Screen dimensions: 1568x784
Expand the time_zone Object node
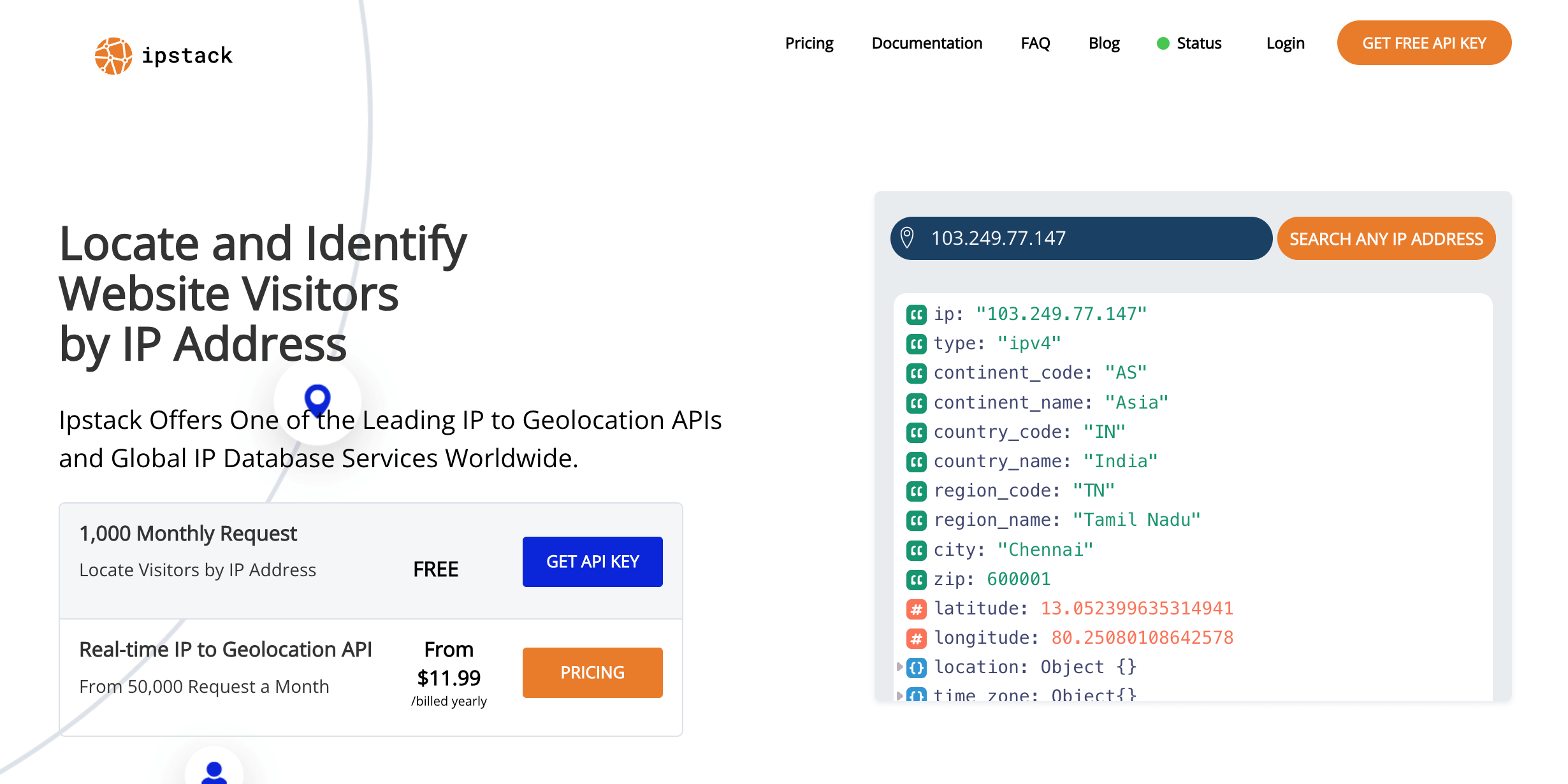tap(899, 695)
